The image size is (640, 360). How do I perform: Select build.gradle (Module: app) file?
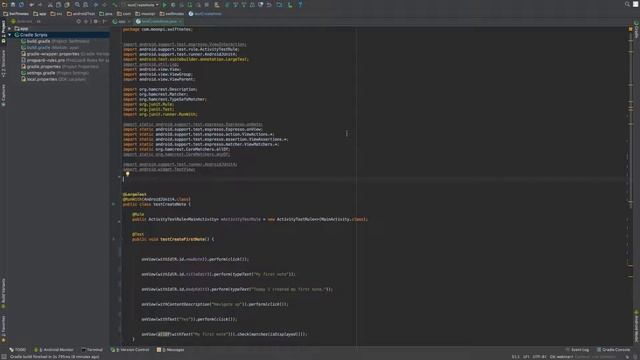pos(50,48)
